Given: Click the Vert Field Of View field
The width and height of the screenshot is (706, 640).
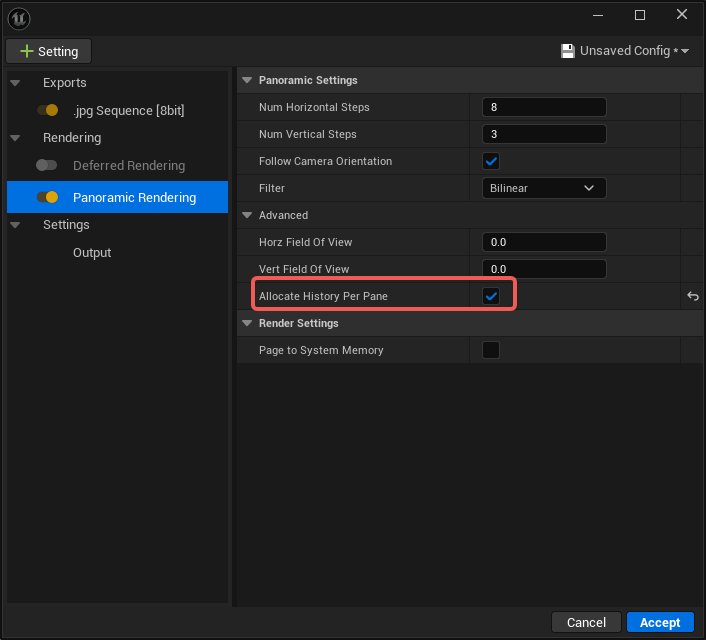Looking at the screenshot, I should pos(544,269).
